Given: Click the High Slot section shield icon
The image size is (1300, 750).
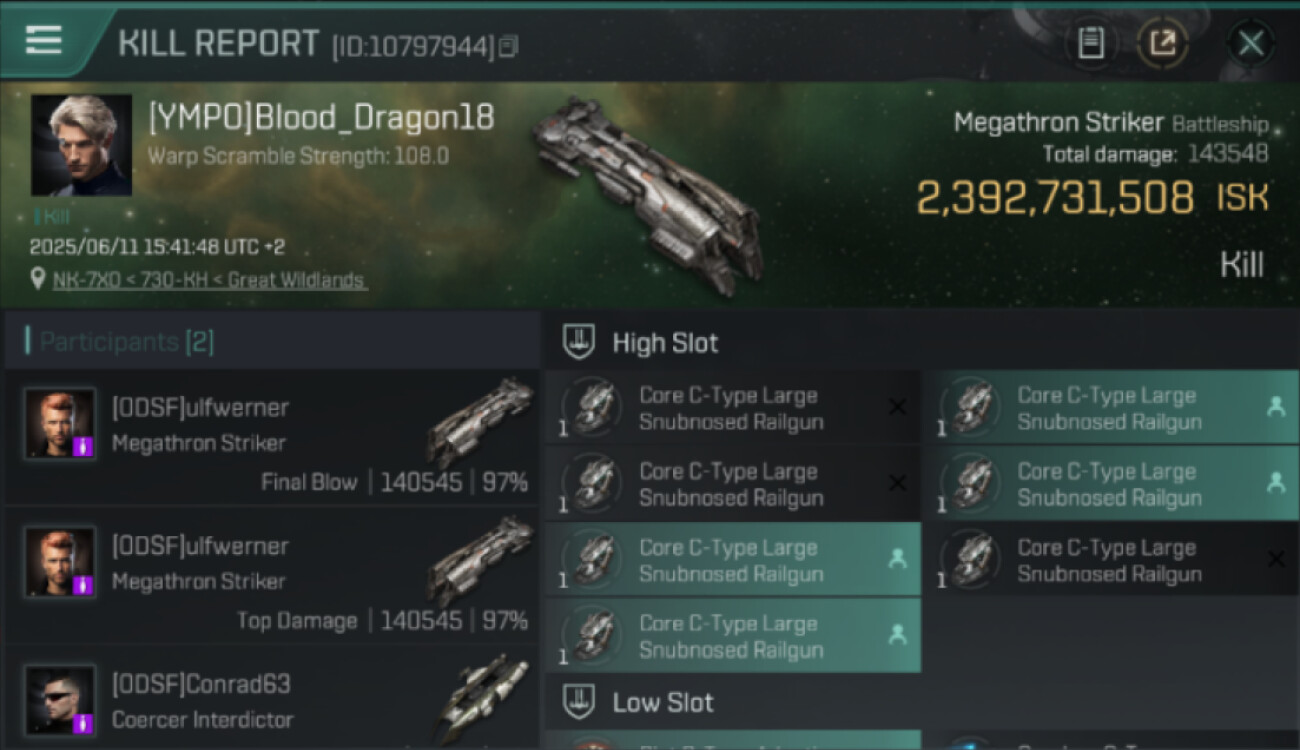Looking at the screenshot, I should click(x=580, y=342).
